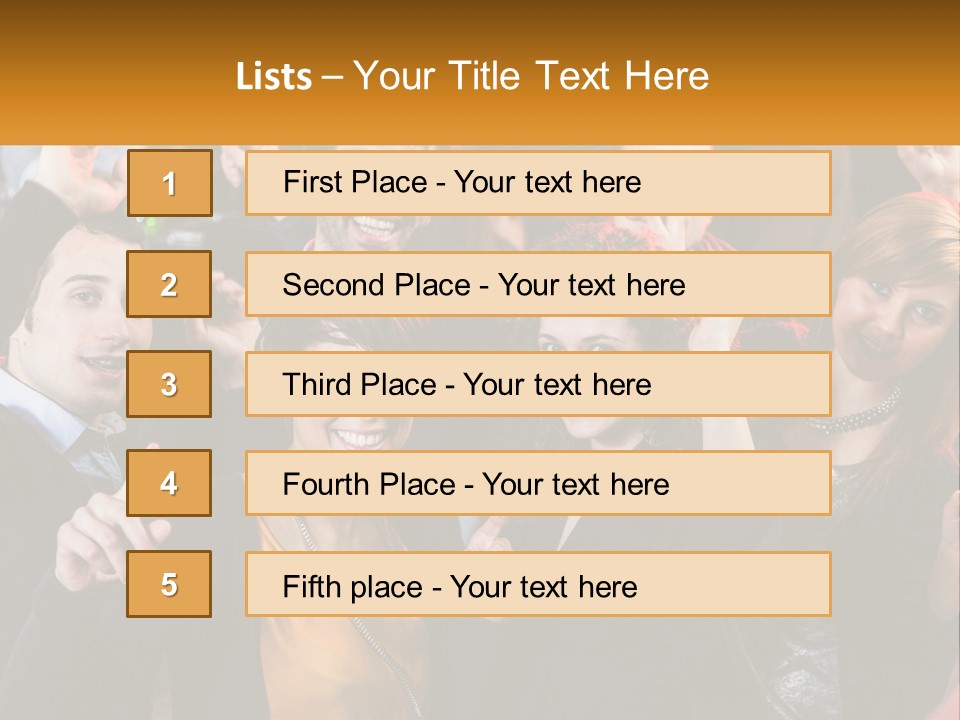Click the slide title text
960x720 pixels.
[472, 76]
